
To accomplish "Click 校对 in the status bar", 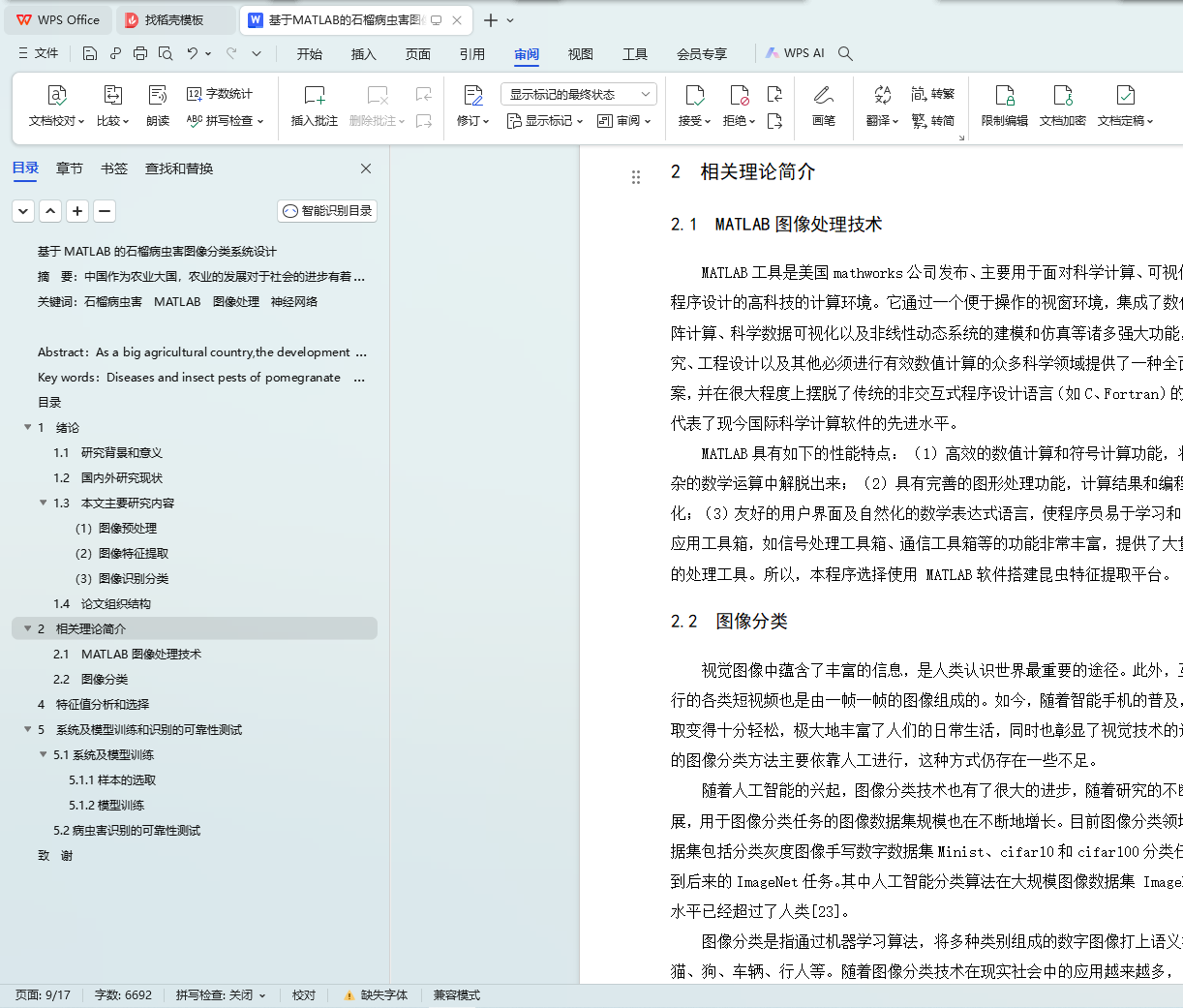I will pyautogui.click(x=304, y=995).
